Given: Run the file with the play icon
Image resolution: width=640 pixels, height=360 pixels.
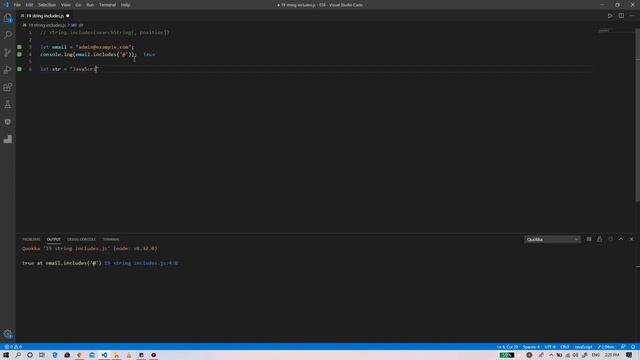Looking at the screenshot, I should pos(610,16).
